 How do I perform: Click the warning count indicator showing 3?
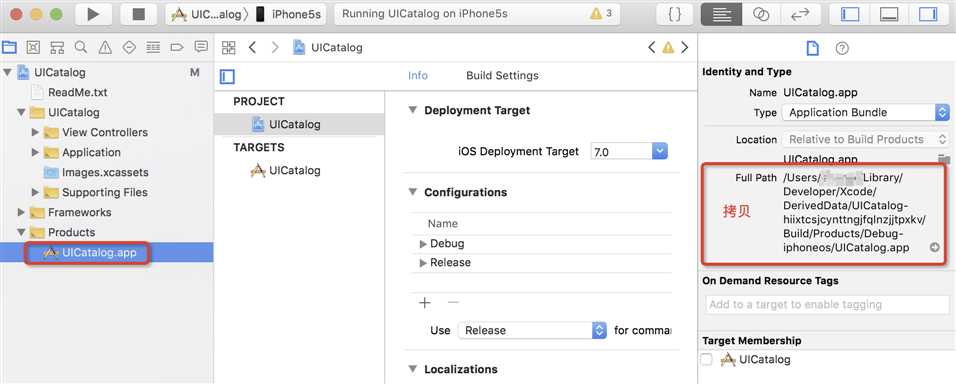click(x=601, y=13)
